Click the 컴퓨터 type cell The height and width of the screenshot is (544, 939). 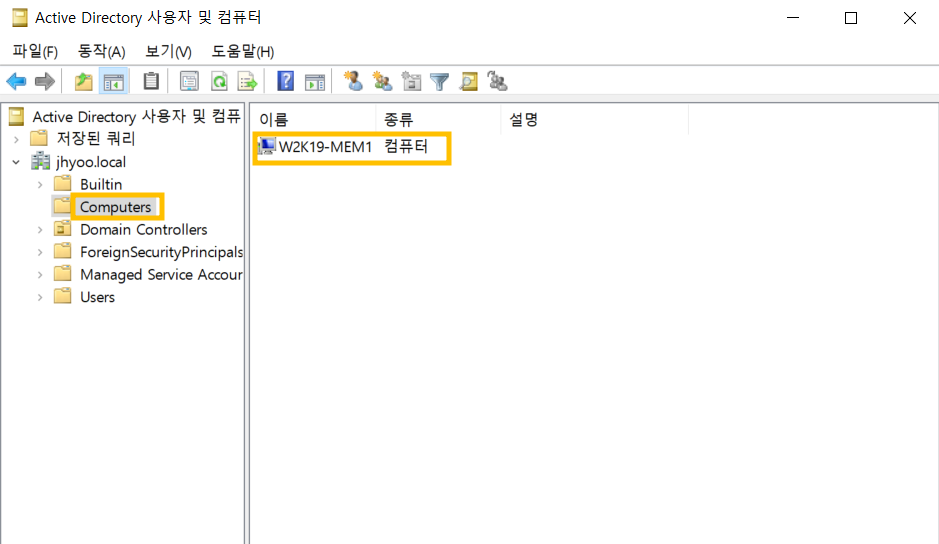406,146
